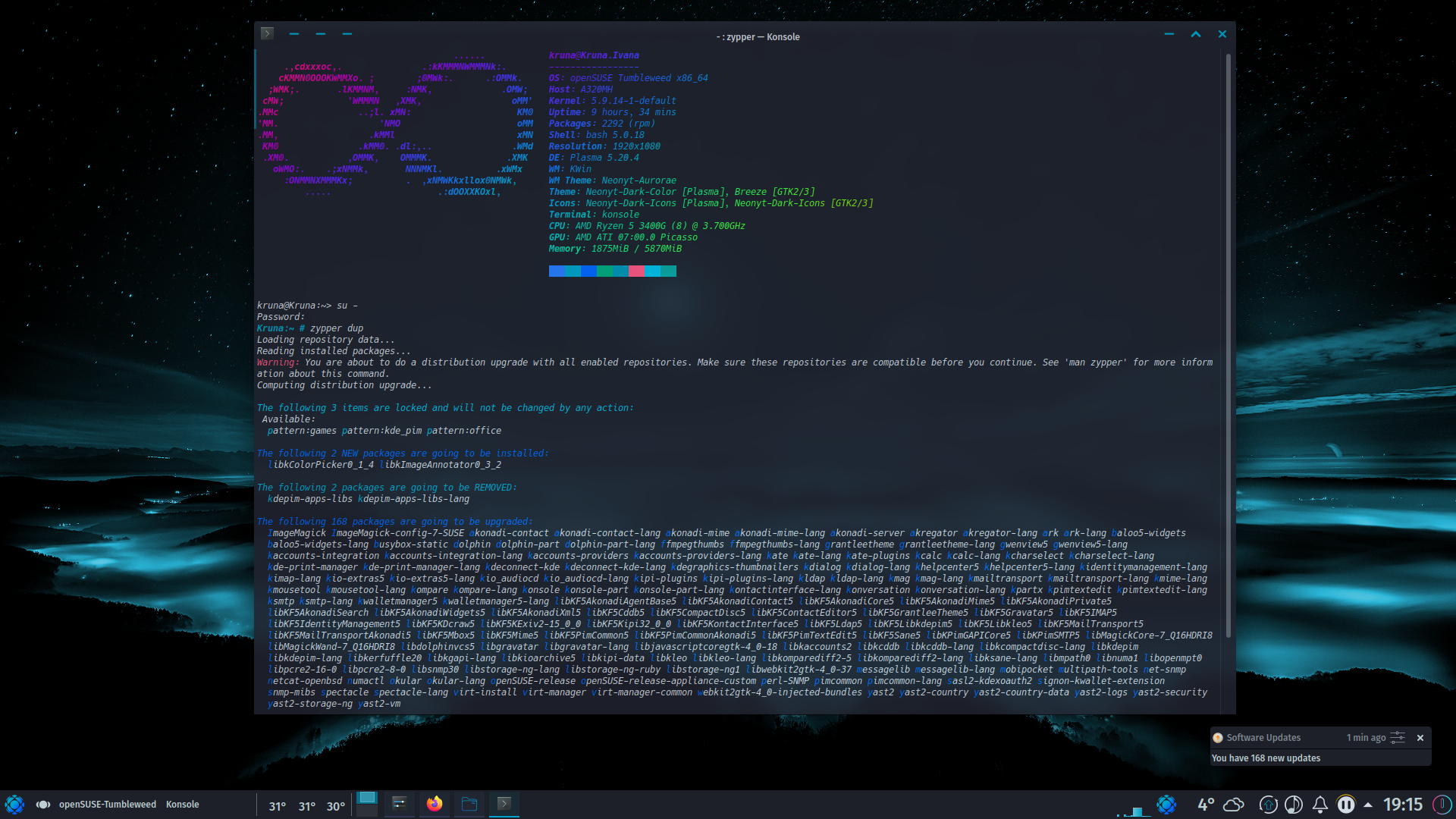
Task: Click the first dash button in Konsole titlebar
Action: click(x=294, y=34)
